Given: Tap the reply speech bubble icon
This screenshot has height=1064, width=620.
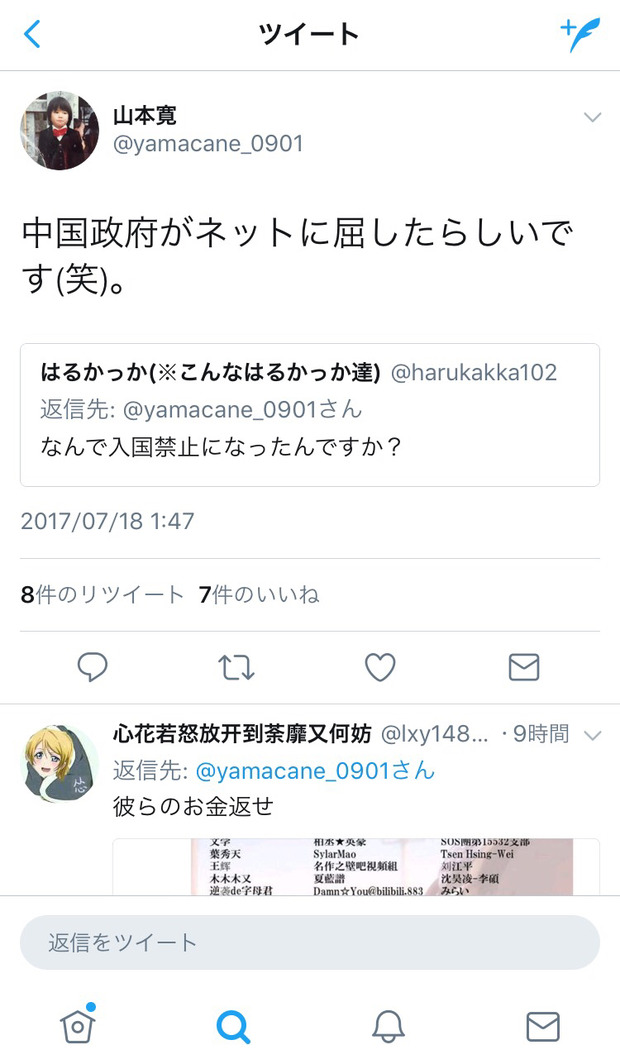Looking at the screenshot, I should tap(92, 667).
